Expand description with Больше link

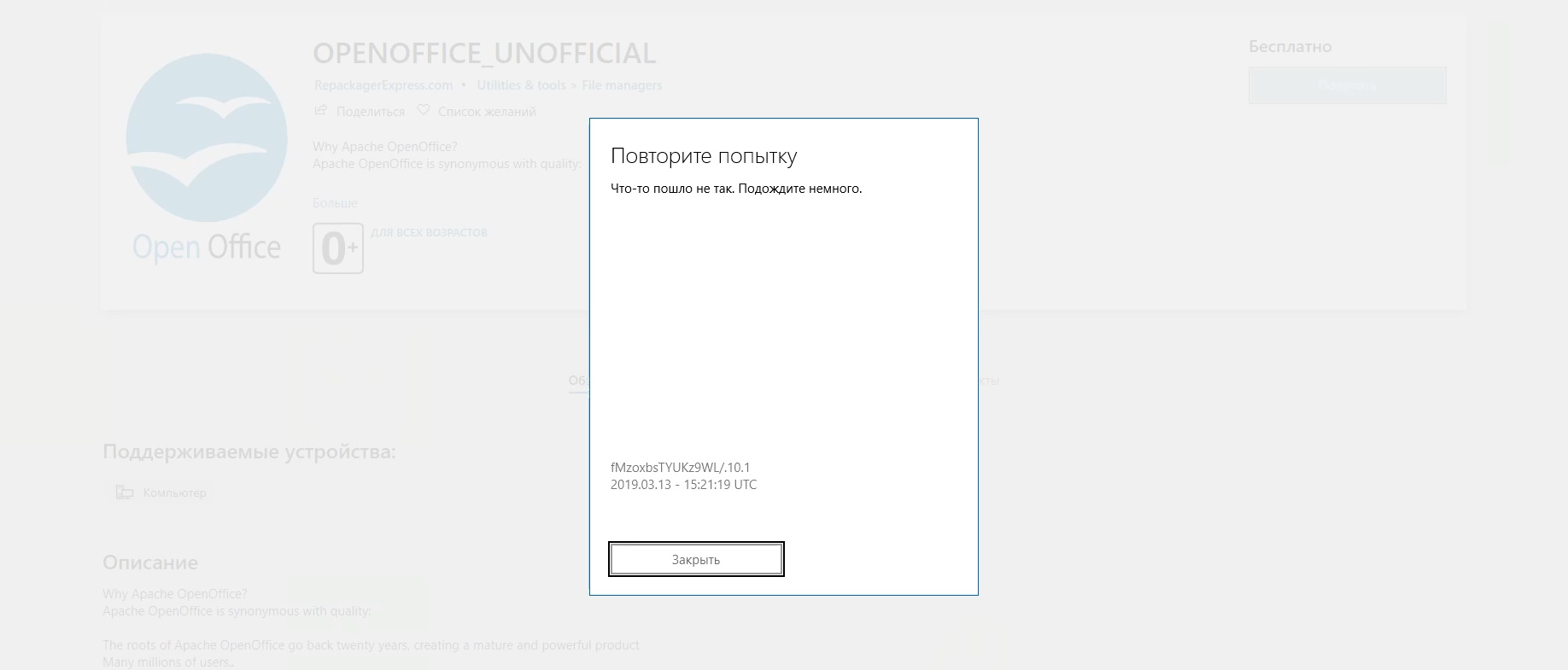(x=335, y=203)
